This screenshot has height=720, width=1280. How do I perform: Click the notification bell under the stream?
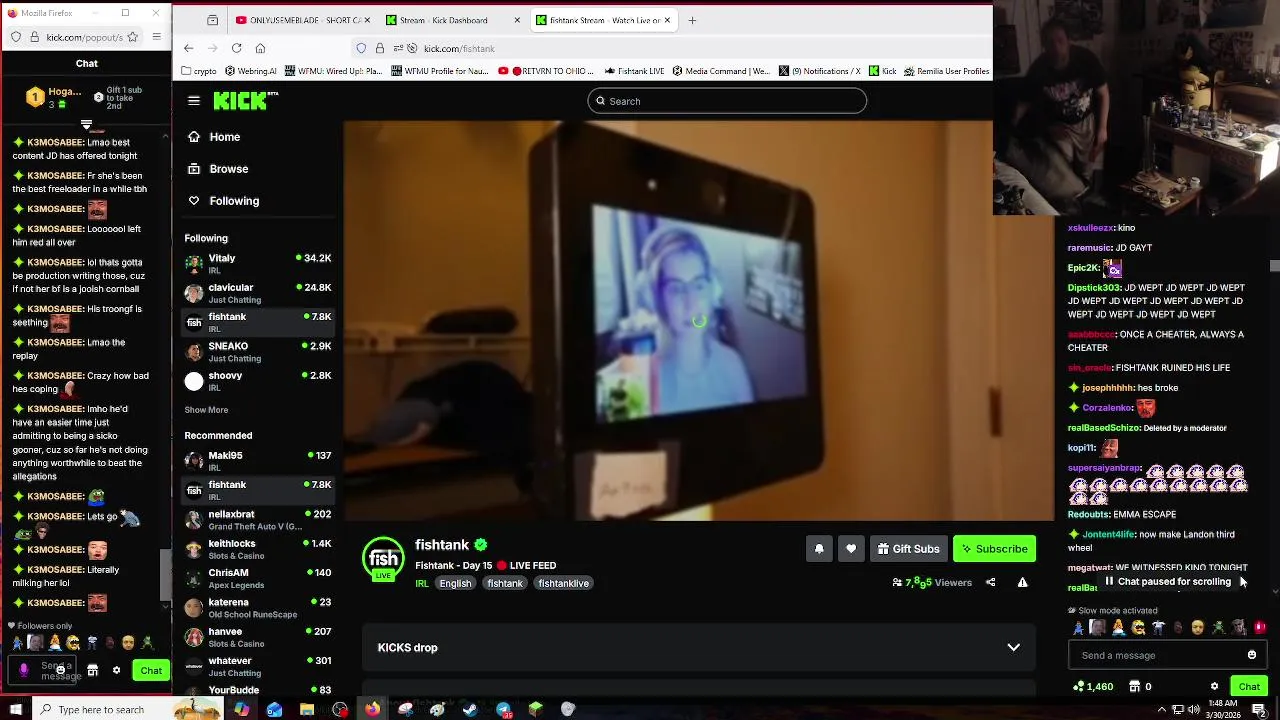point(819,548)
